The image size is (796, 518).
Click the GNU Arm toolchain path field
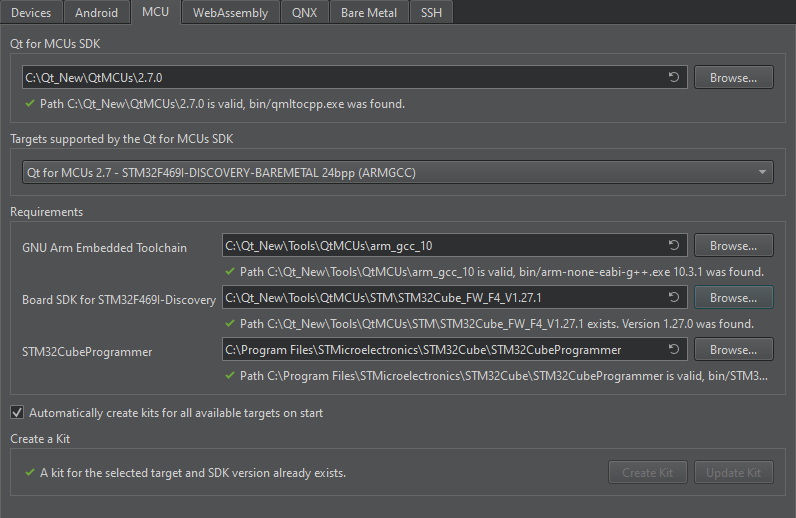[x=440, y=246]
